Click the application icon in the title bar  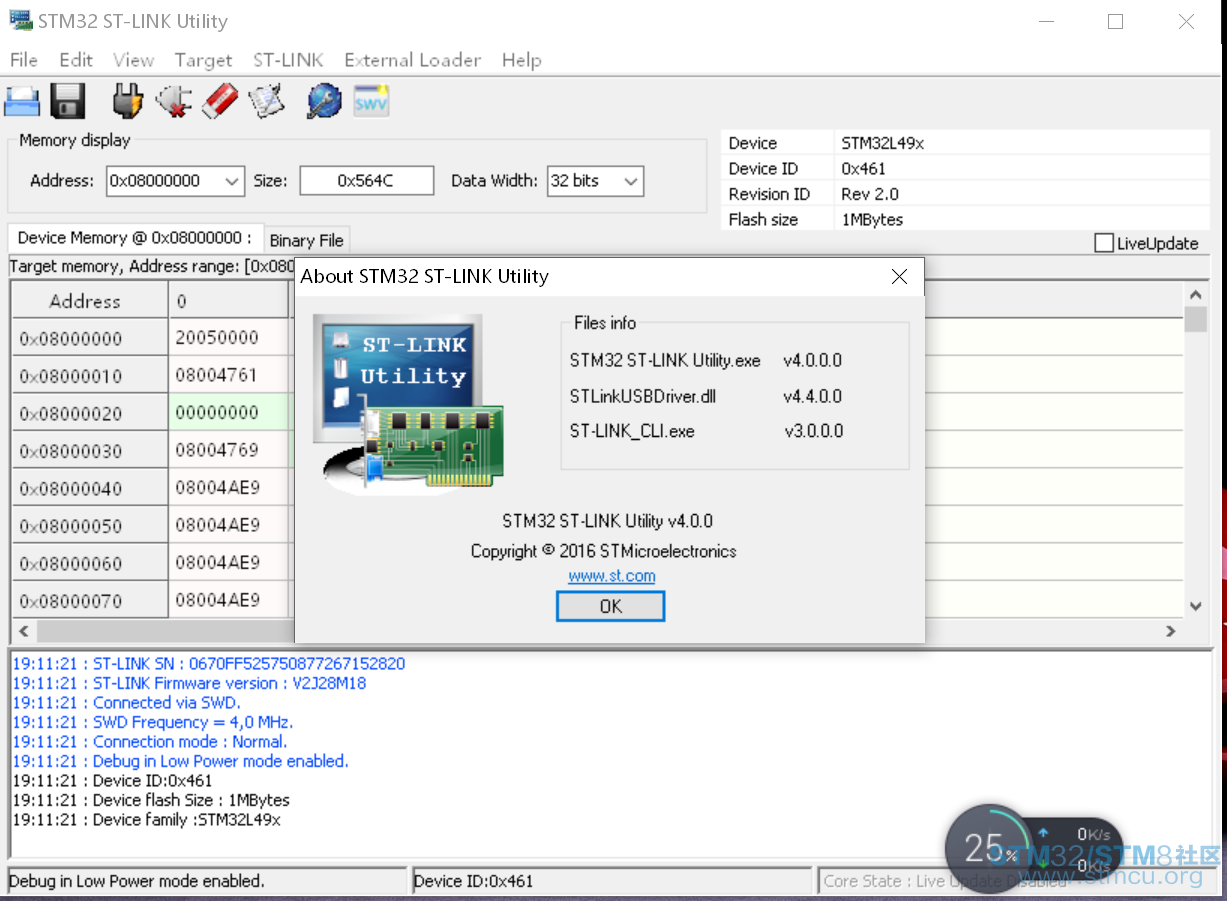coord(19,21)
